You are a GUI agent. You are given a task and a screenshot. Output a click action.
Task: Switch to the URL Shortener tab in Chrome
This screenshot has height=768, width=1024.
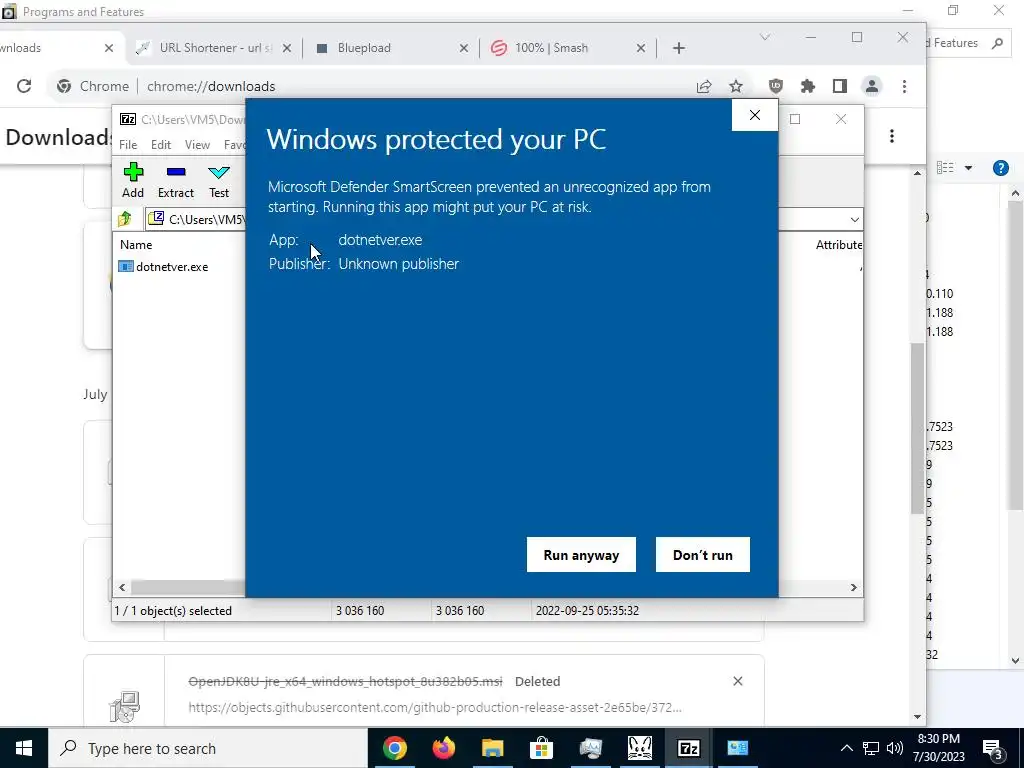pyautogui.click(x=213, y=48)
